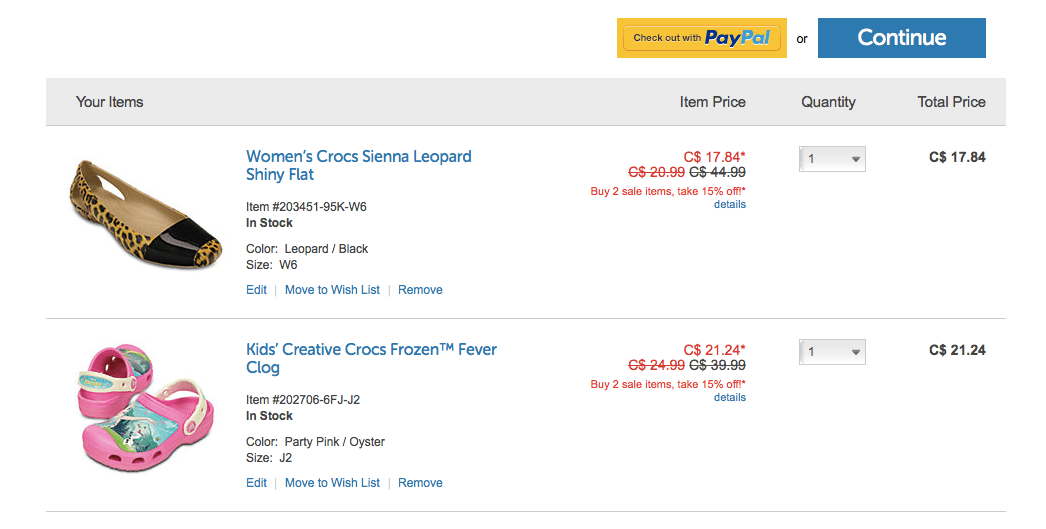The image size is (1046, 529).
Task: Move the Frozen Fever Clog to Wish List
Action: pyautogui.click(x=332, y=483)
